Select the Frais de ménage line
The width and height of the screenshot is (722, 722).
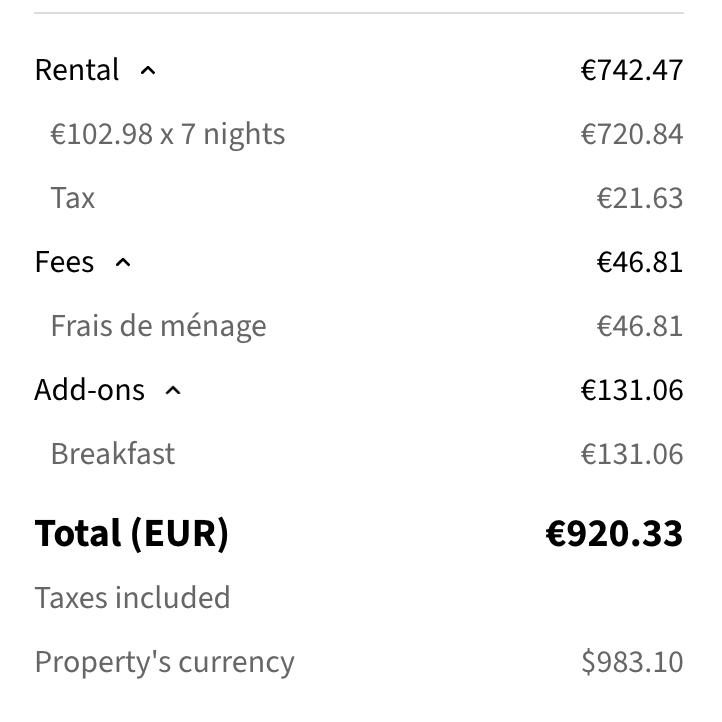159,326
